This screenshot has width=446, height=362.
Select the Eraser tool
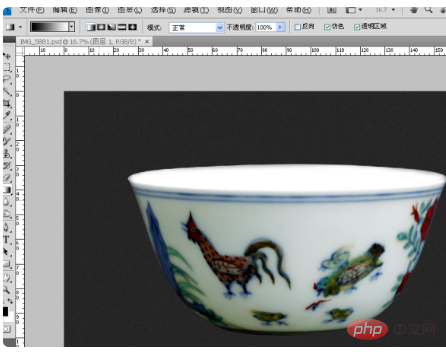pos(7,178)
